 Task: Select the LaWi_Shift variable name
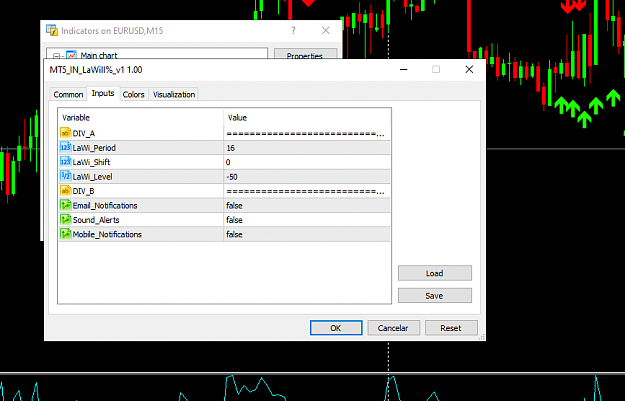point(91,162)
